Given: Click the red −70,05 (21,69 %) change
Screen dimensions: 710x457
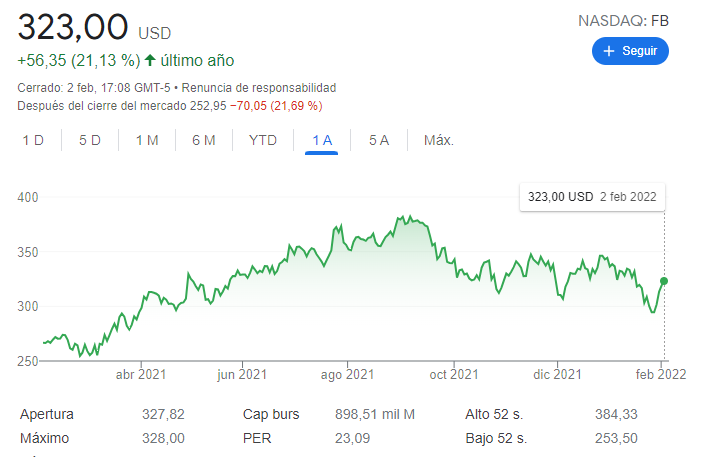Looking at the screenshot, I should [276, 106].
